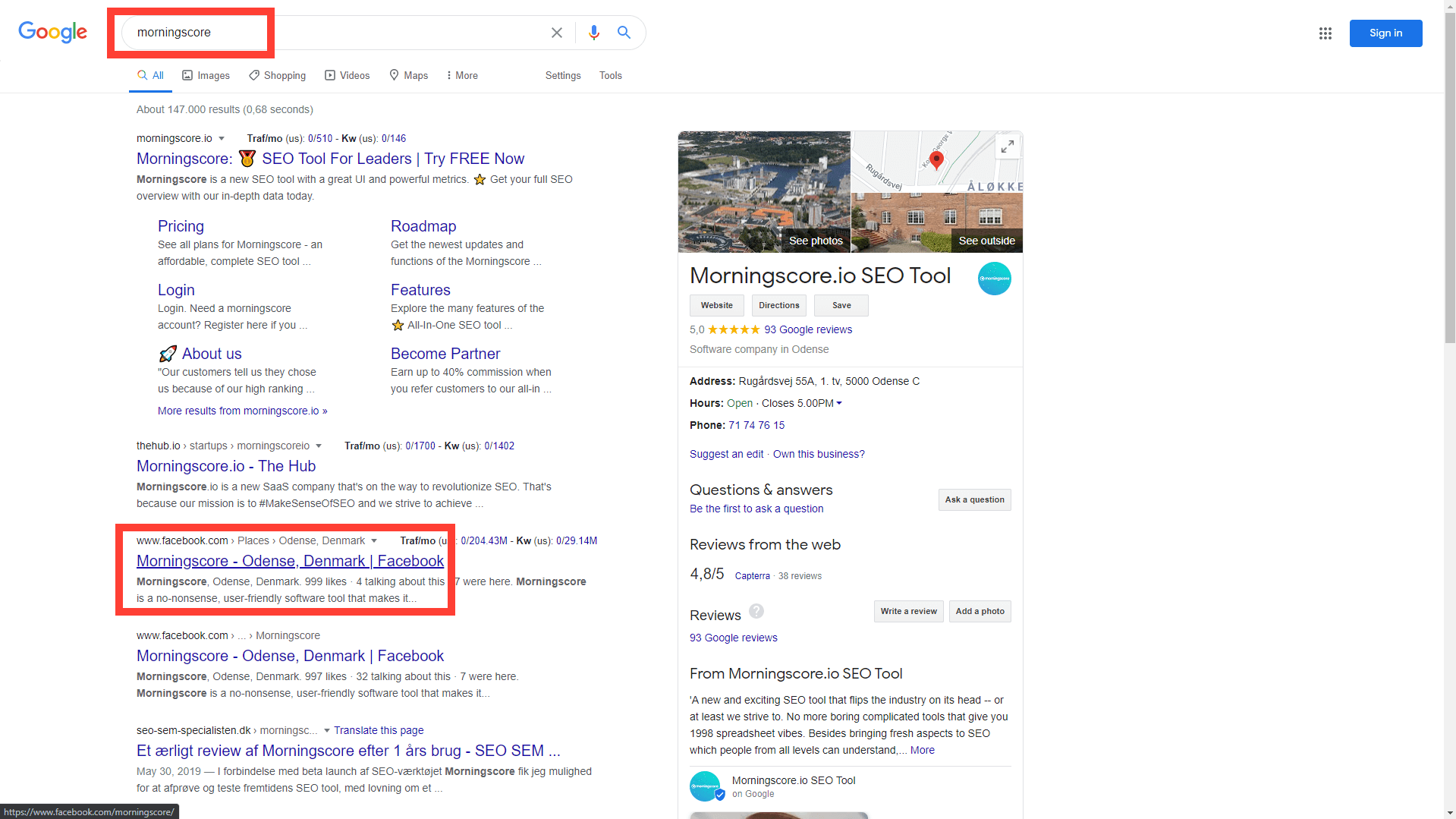Open the Hours dropdown showing Closes 5.00PM
This screenshot has width=1456, height=819.
[x=838, y=403]
